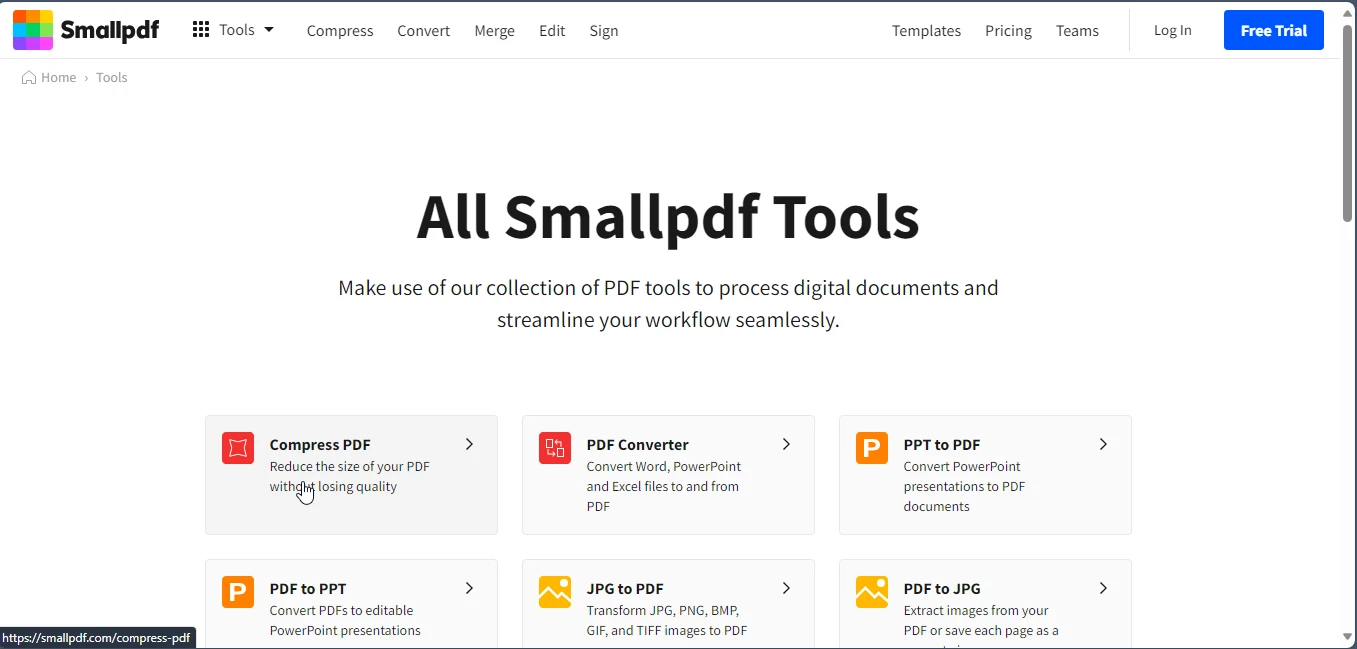Select the PPT to PDF title
The width and height of the screenshot is (1357, 649).
pos(942,445)
